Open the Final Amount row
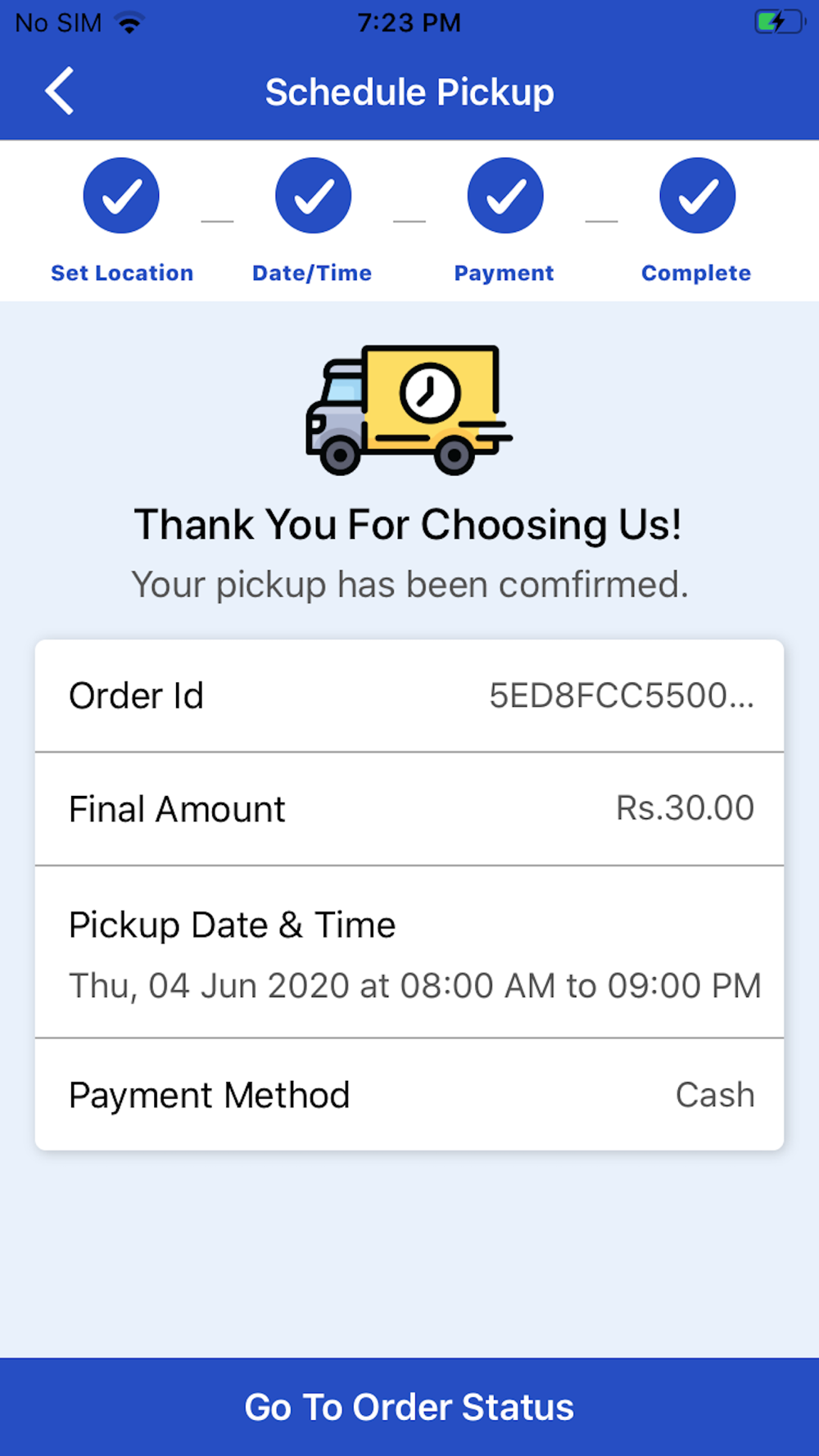This screenshot has width=819, height=1456. pos(409,809)
